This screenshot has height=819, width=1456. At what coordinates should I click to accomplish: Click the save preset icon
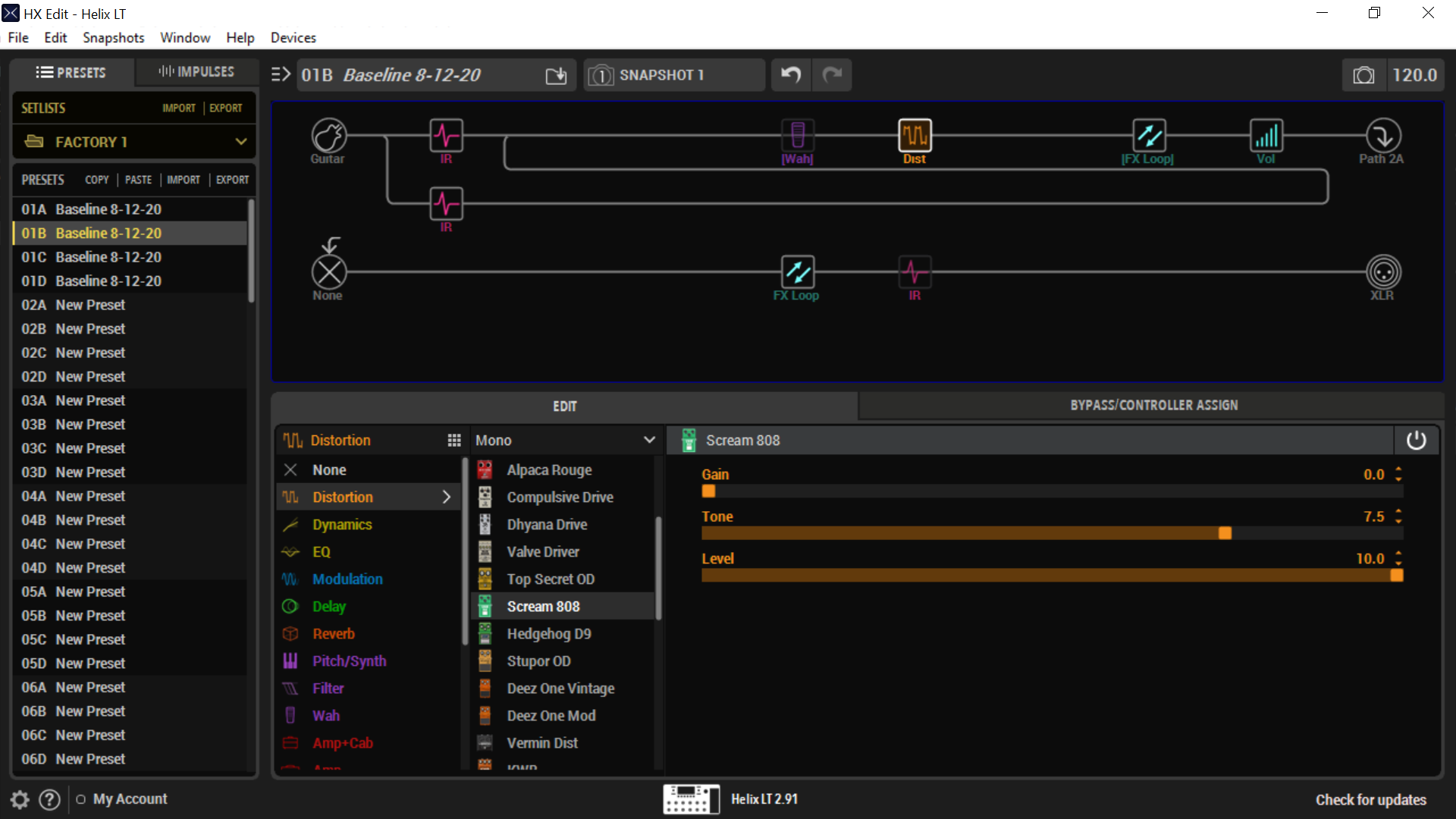[x=556, y=75]
